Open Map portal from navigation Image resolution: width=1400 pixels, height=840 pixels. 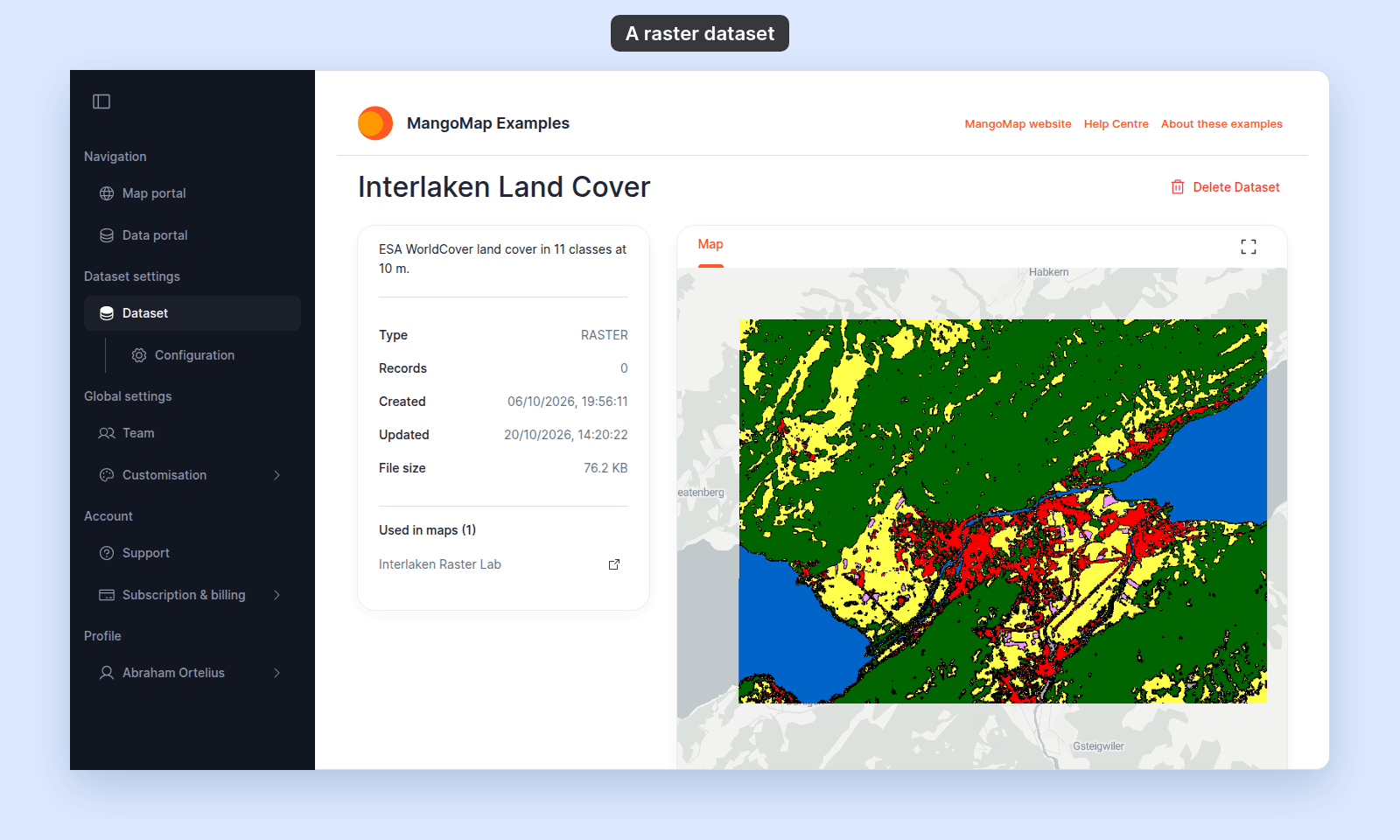pyautogui.click(x=192, y=193)
